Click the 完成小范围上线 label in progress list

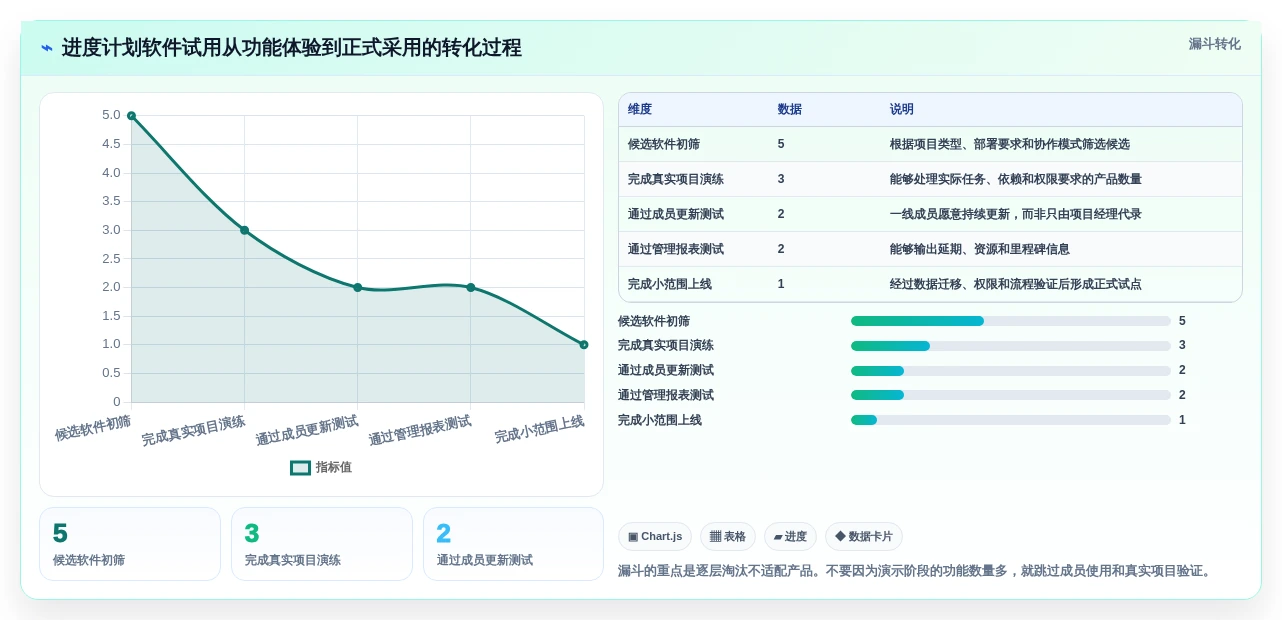[x=660, y=420]
